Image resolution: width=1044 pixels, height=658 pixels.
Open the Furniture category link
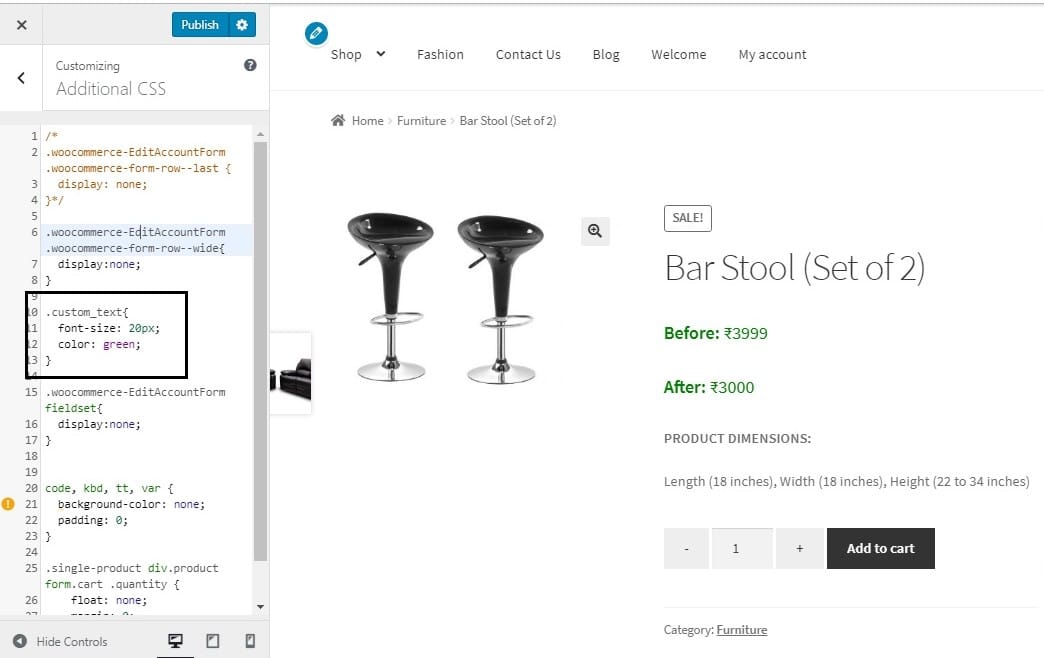741,630
